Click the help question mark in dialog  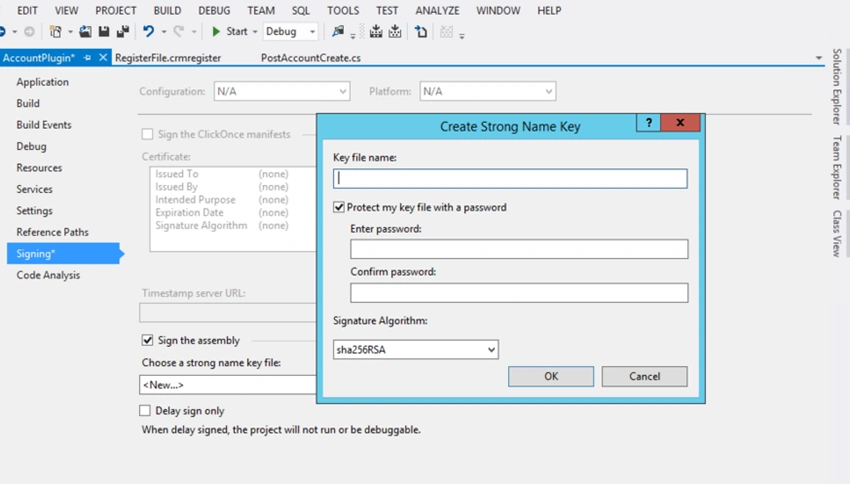click(x=648, y=122)
